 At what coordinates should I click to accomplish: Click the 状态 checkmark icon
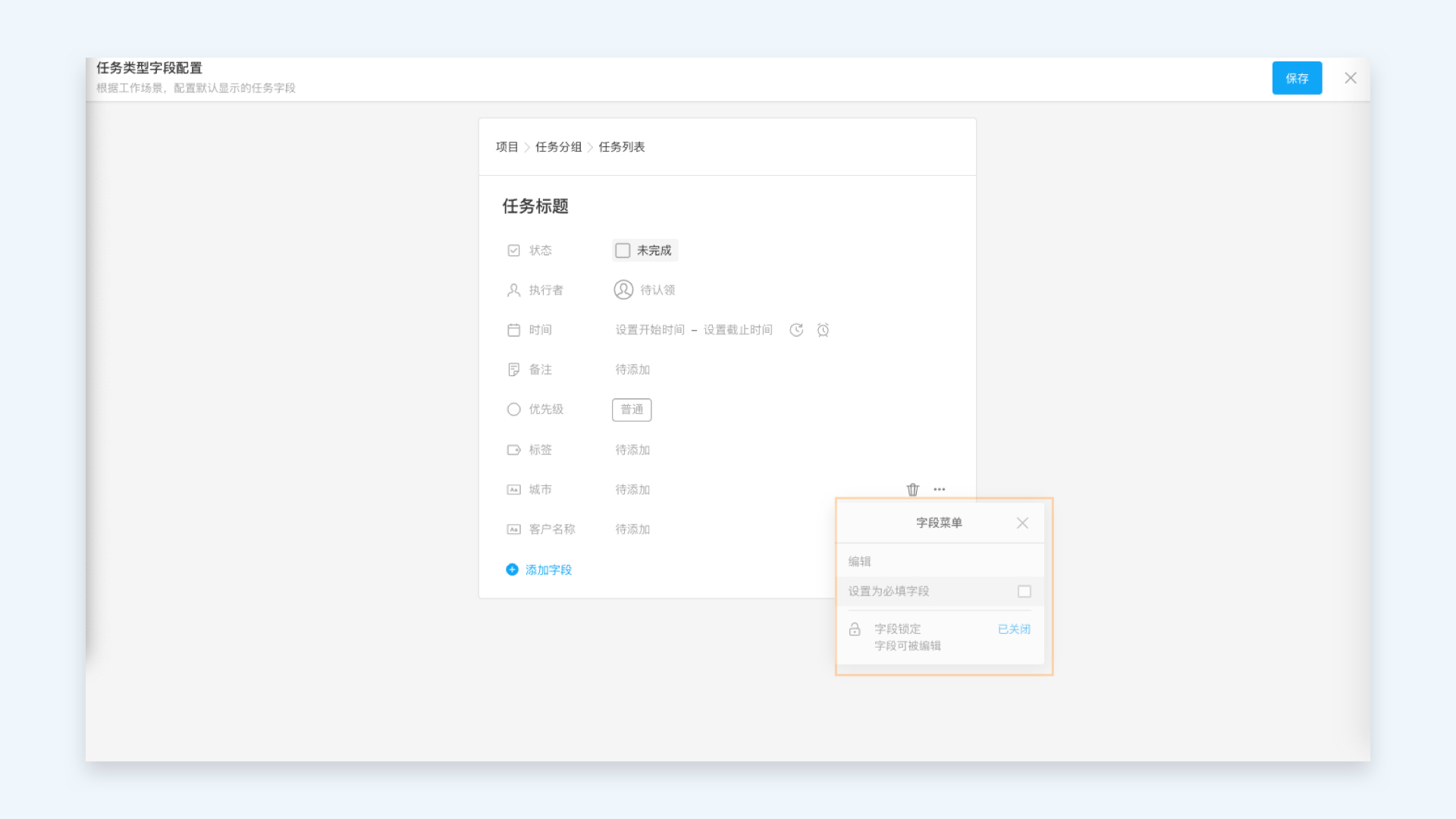pyautogui.click(x=513, y=250)
